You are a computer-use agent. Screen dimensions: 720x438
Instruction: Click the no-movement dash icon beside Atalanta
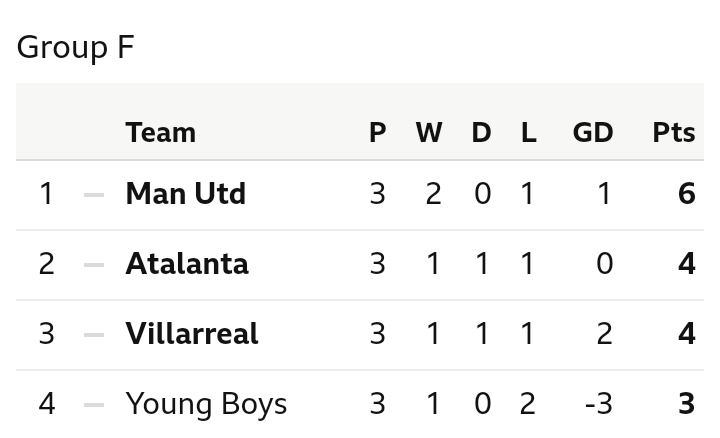pos(94,265)
